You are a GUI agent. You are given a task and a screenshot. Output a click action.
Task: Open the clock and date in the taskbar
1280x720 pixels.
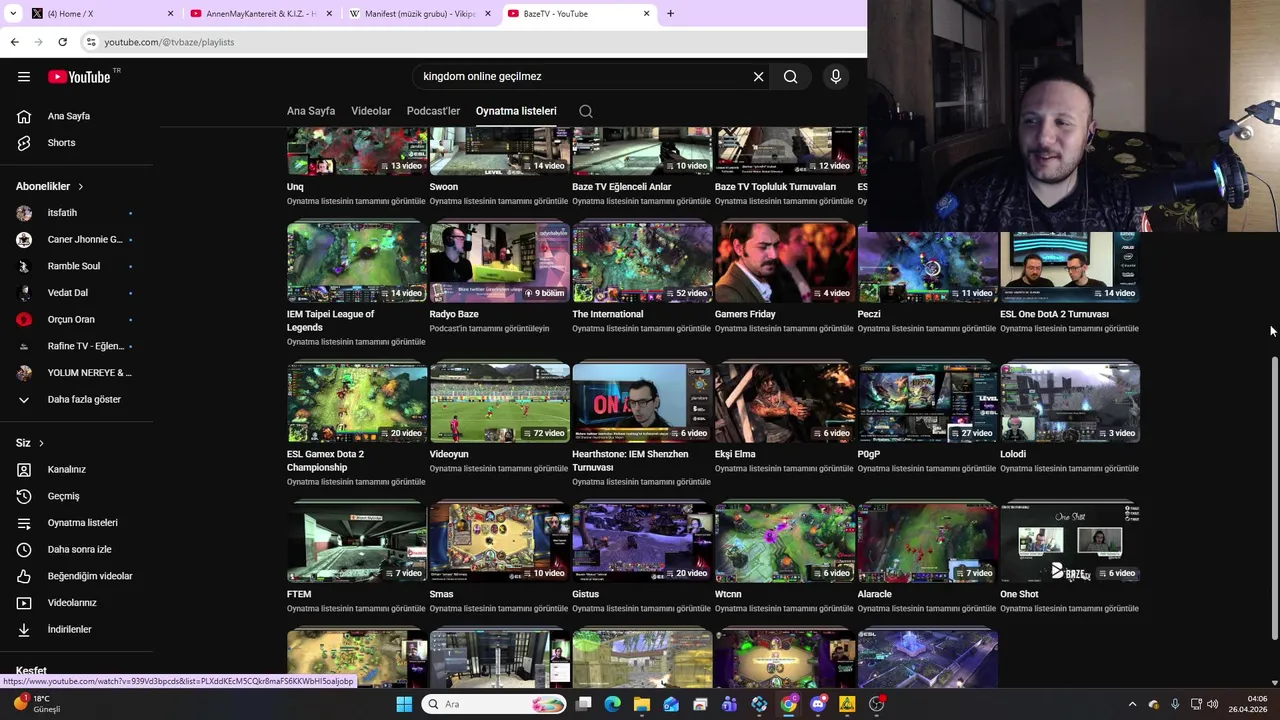click(x=1248, y=704)
